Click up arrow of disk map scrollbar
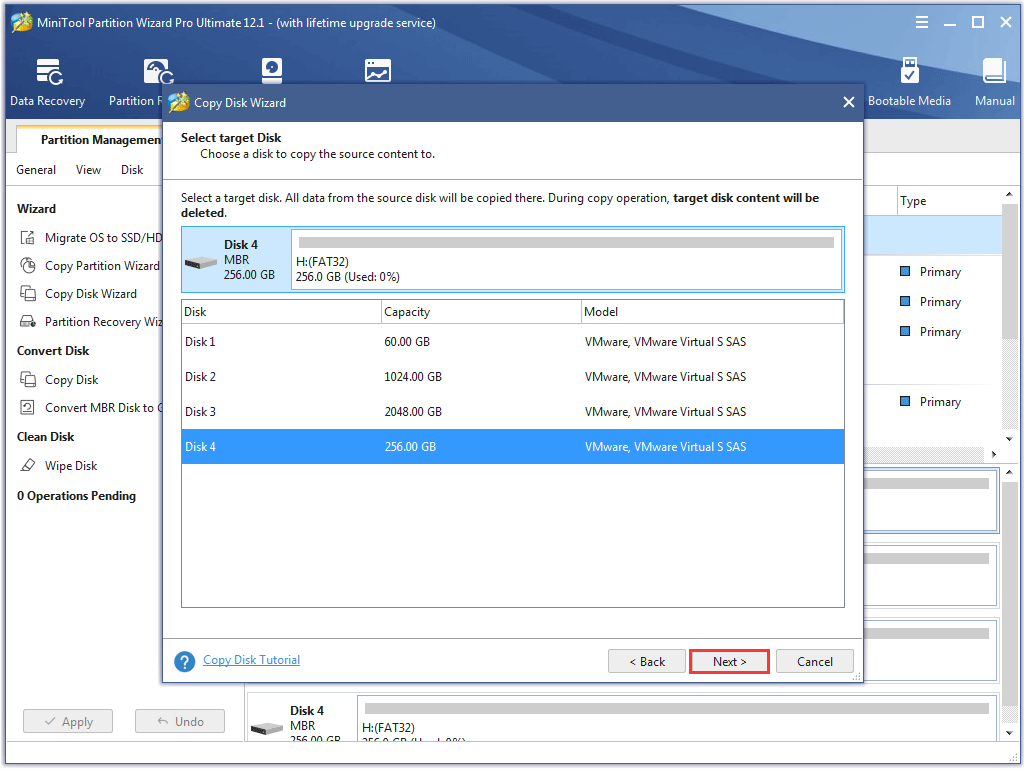Viewport: 1024px width, 770px height. (x=1009, y=472)
